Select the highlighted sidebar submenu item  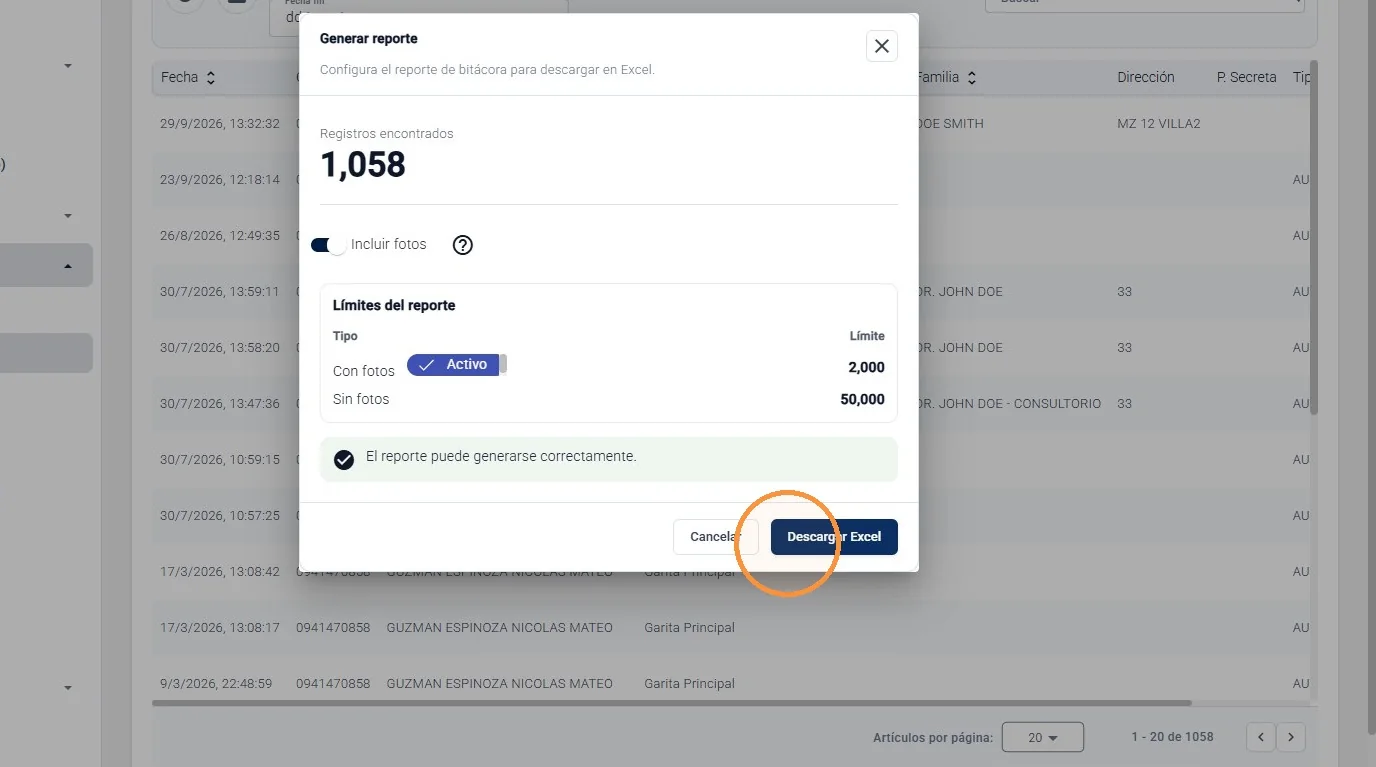46,353
